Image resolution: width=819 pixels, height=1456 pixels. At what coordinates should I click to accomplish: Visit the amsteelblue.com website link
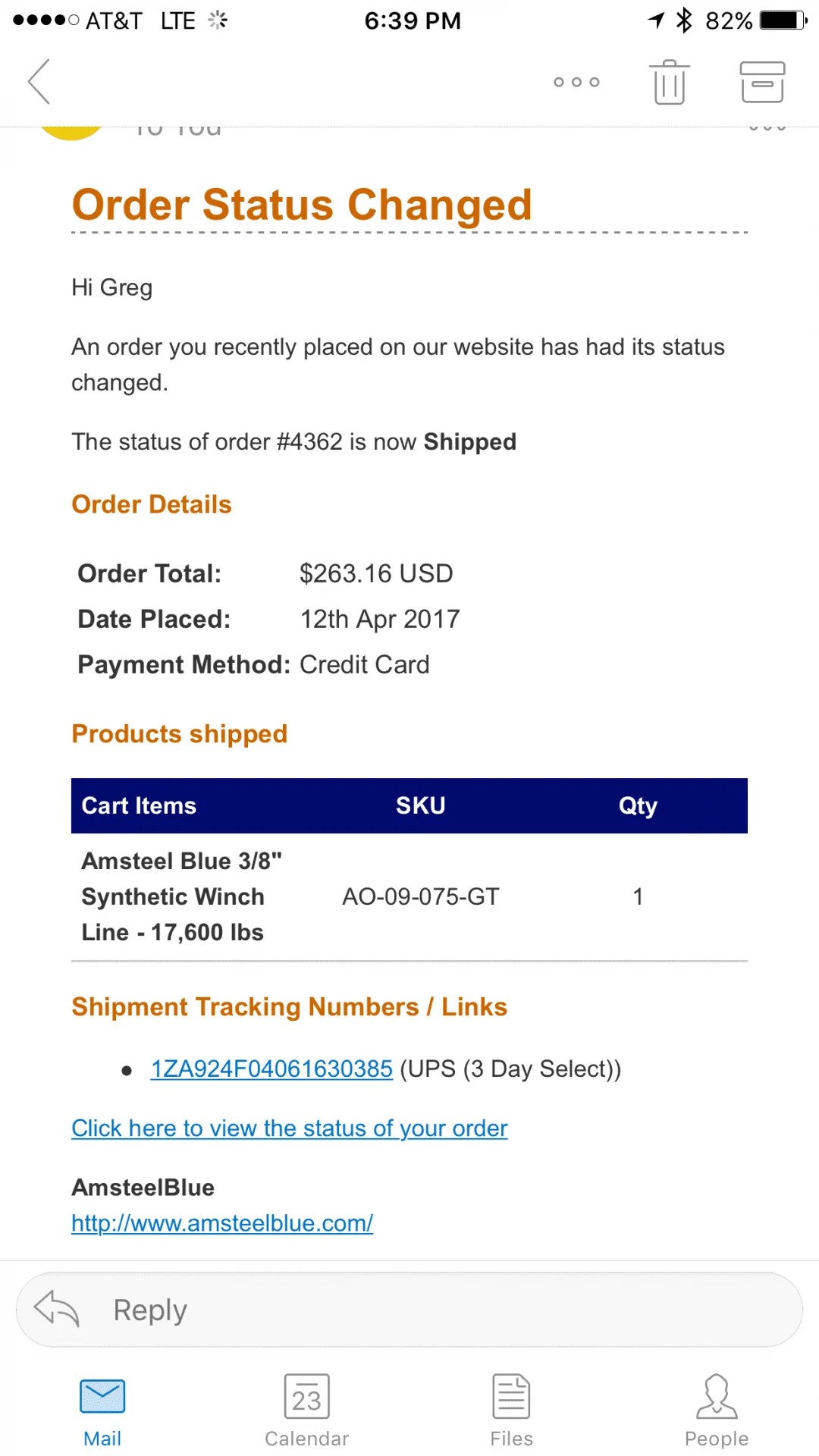(x=221, y=1222)
